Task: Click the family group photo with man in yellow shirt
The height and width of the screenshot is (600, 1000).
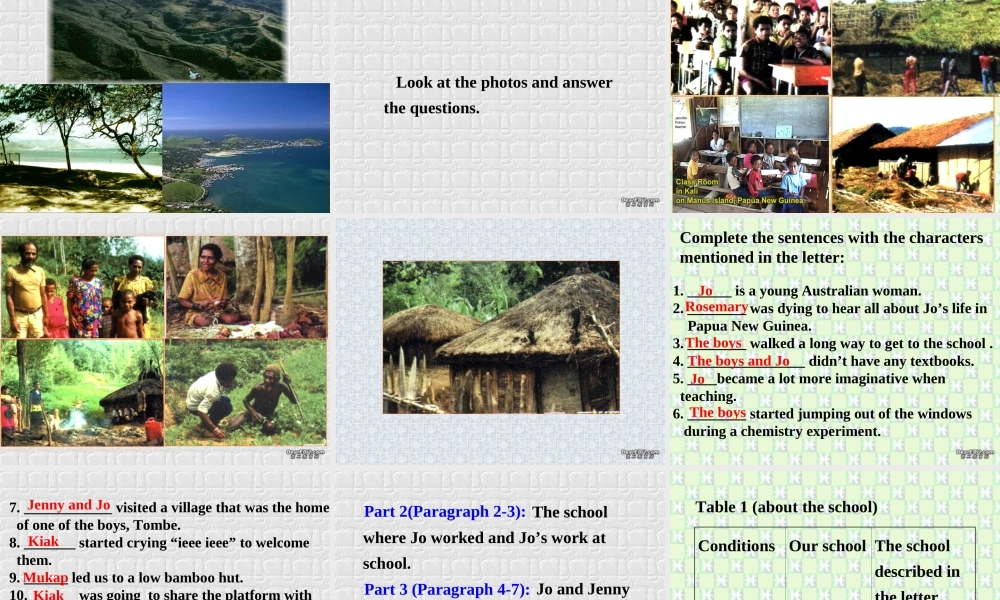Action: point(82,287)
